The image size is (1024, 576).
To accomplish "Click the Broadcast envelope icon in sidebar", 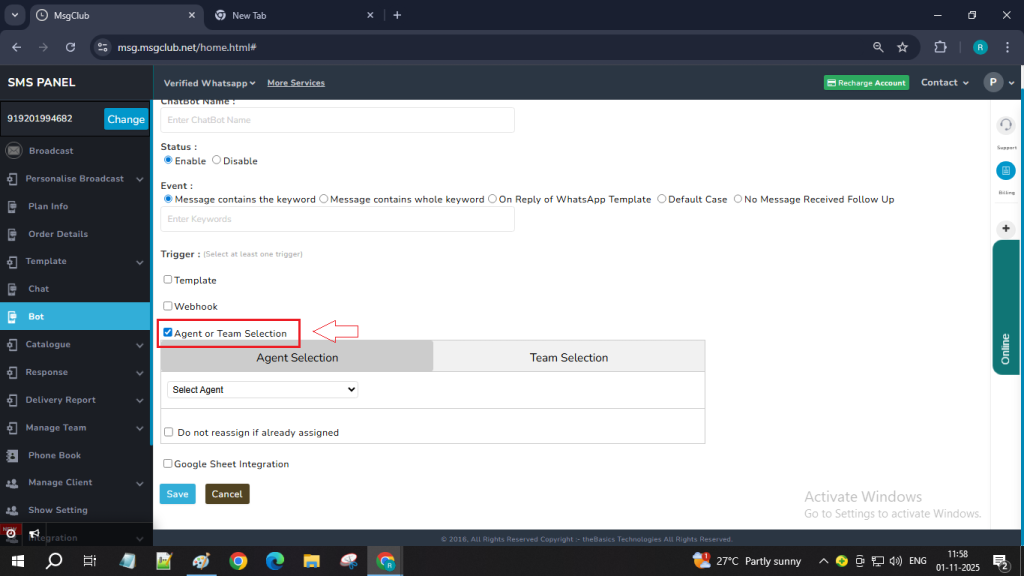I will coord(13,151).
